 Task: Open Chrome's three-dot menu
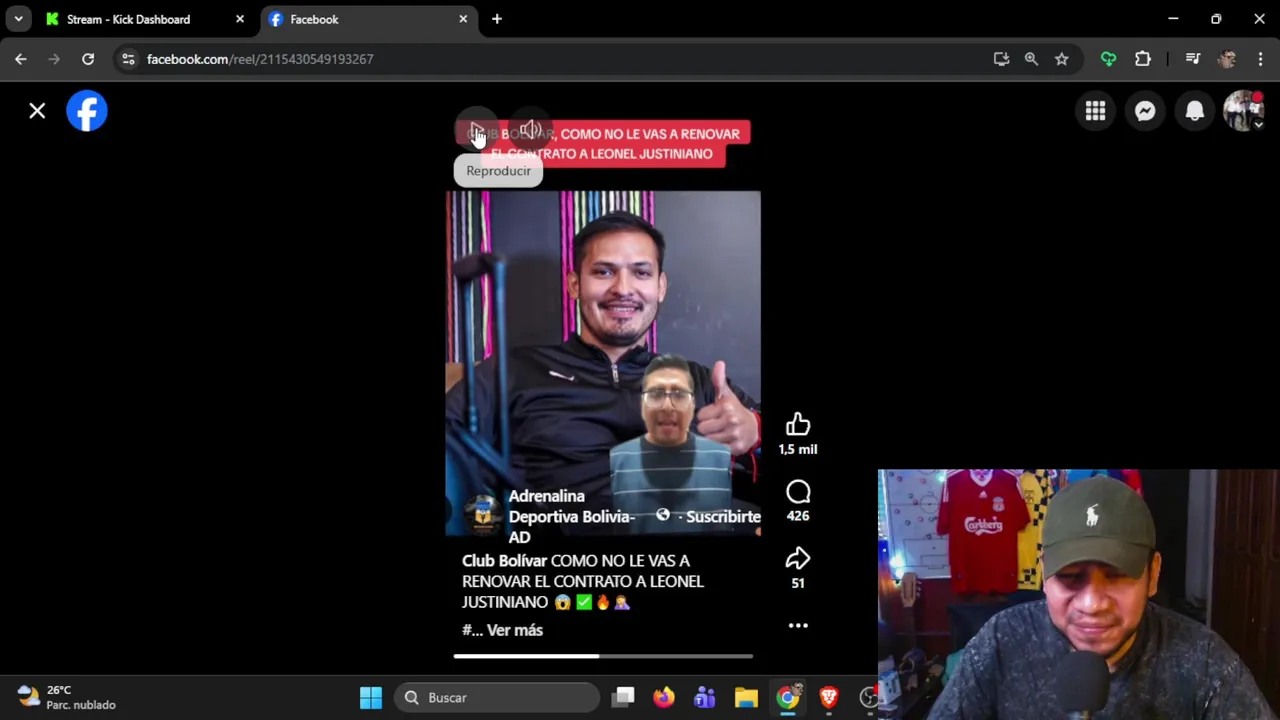(x=1260, y=59)
